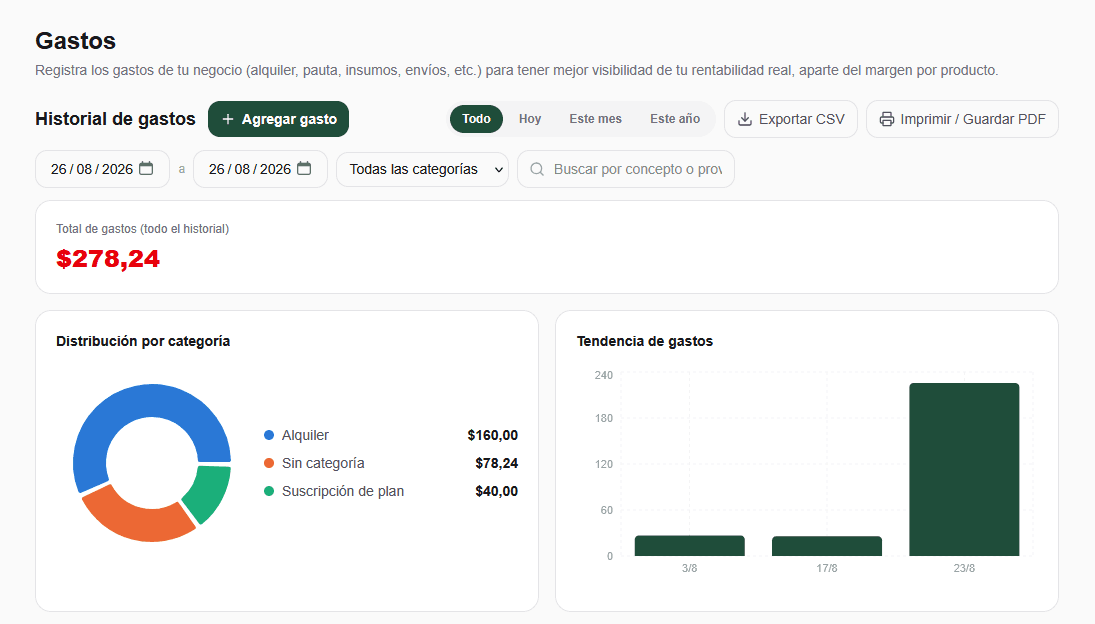Click the Suscripción de plan legend label
1095x624 pixels.
pyautogui.click(x=343, y=491)
